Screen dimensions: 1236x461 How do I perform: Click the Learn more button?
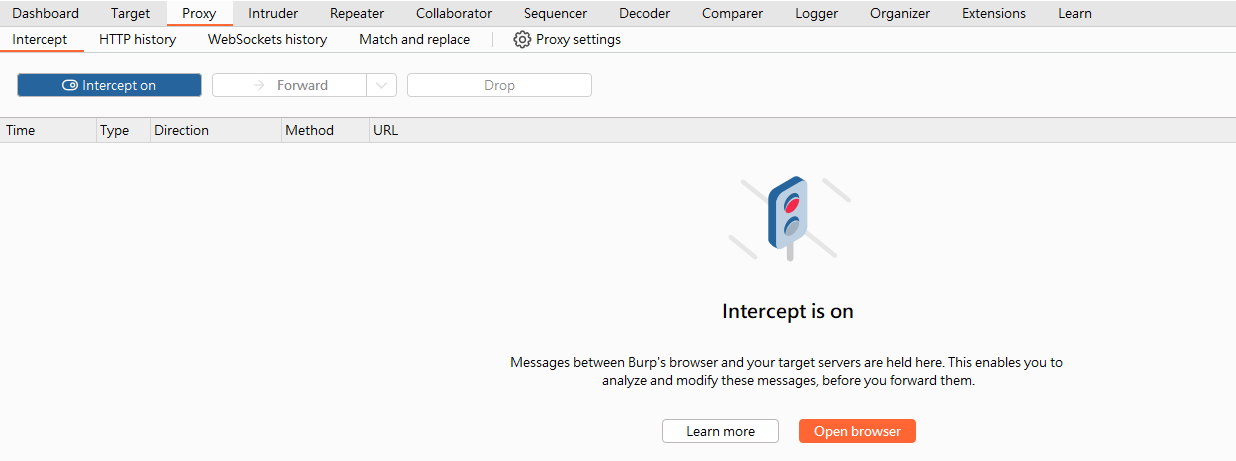click(720, 431)
